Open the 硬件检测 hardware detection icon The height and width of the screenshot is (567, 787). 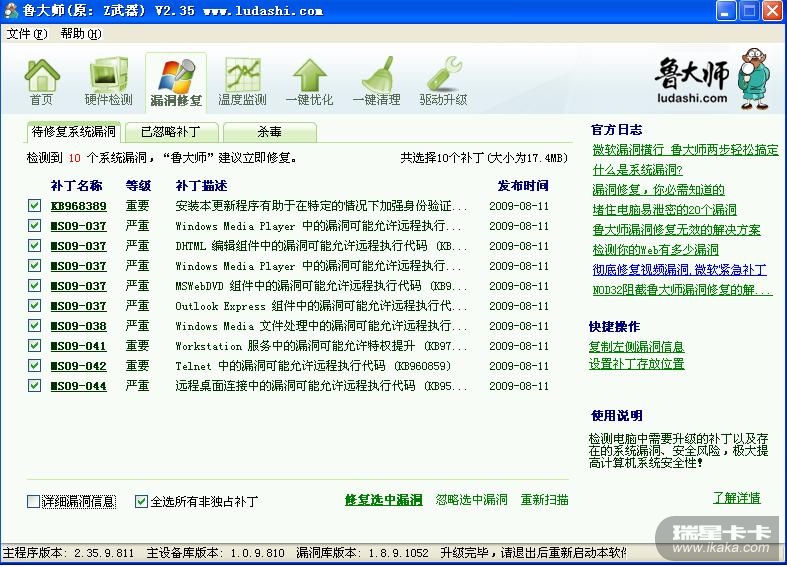108,82
